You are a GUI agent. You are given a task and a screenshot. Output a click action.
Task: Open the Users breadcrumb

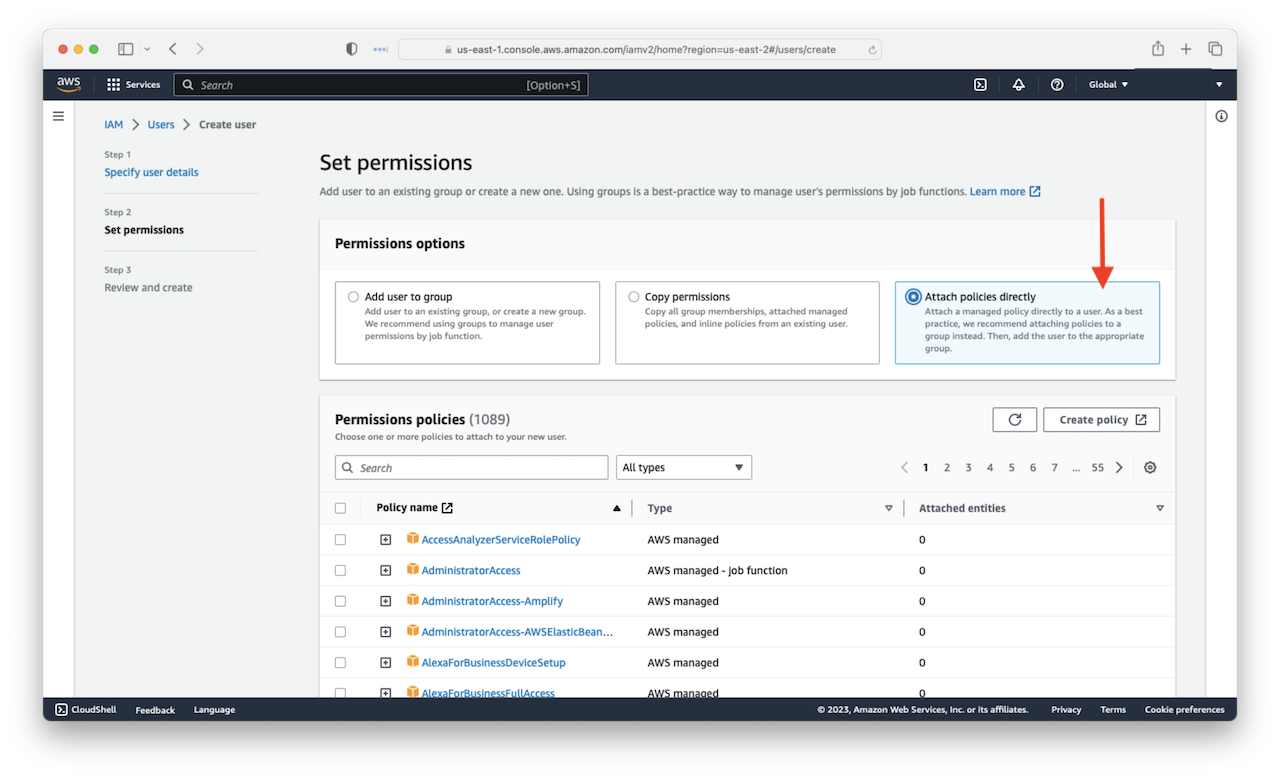(x=161, y=125)
